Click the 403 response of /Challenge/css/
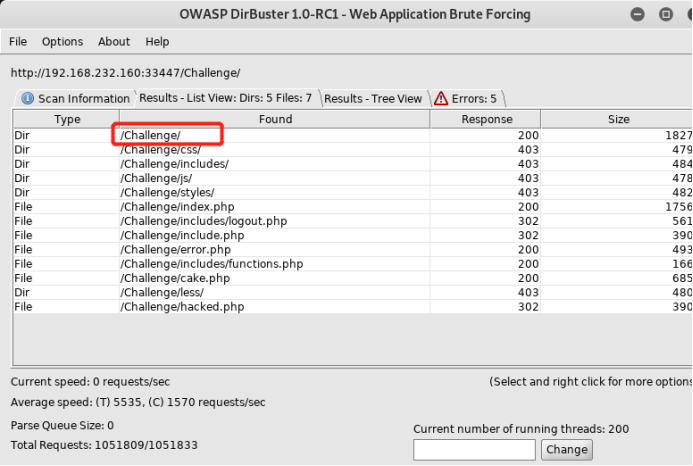693x466 pixels. [528, 149]
